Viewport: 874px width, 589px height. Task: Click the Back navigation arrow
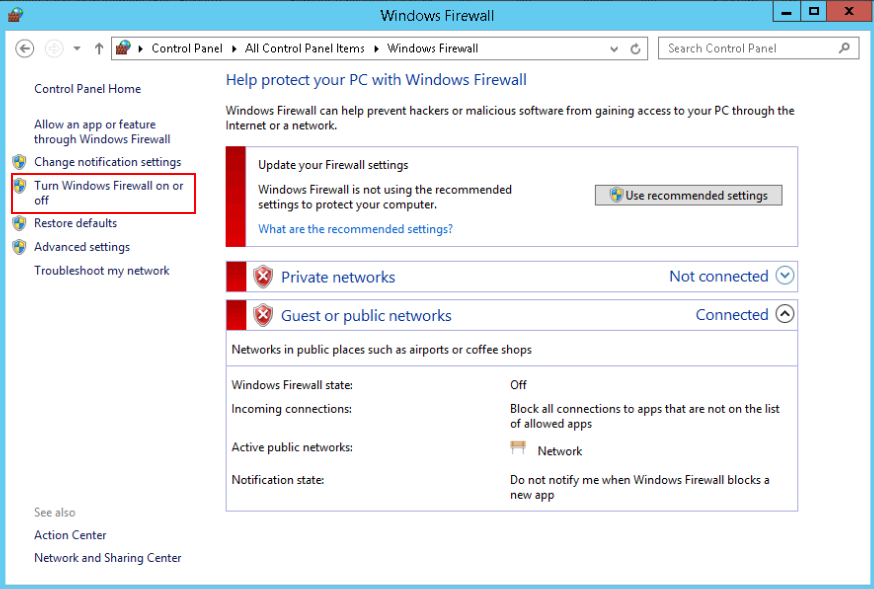tap(24, 48)
